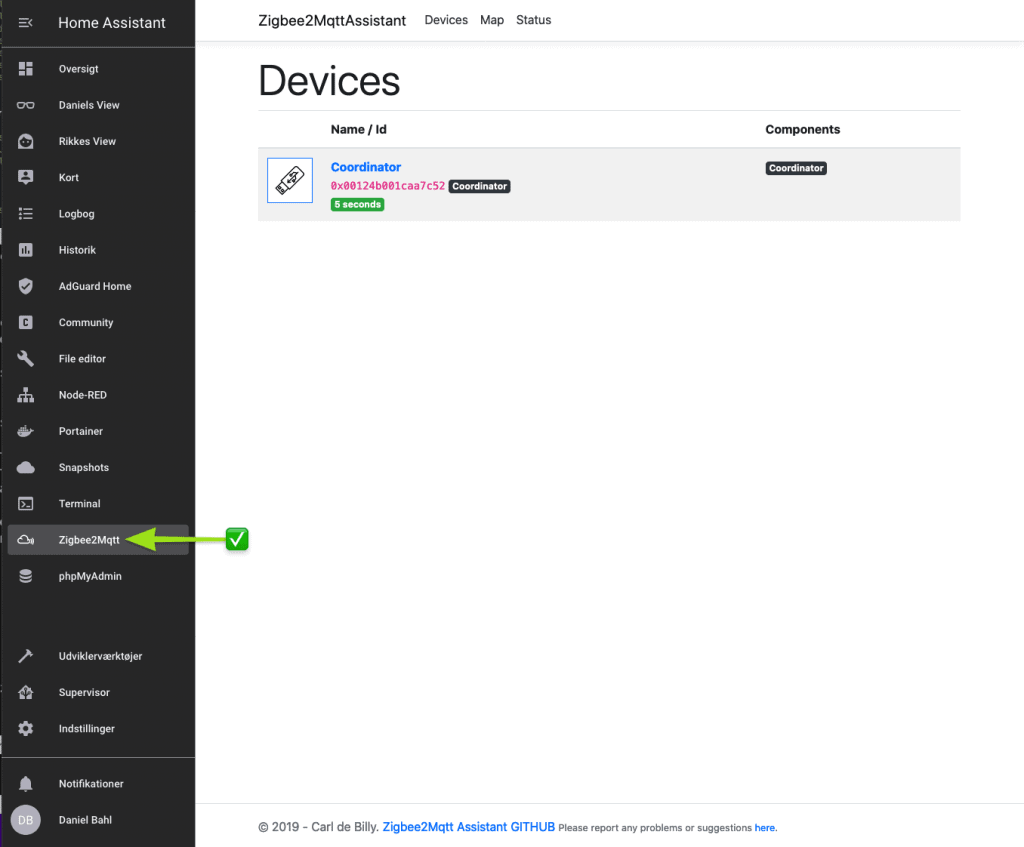The height and width of the screenshot is (847, 1024).
Task: Select Snapshots in the sidebar
Action: (84, 468)
